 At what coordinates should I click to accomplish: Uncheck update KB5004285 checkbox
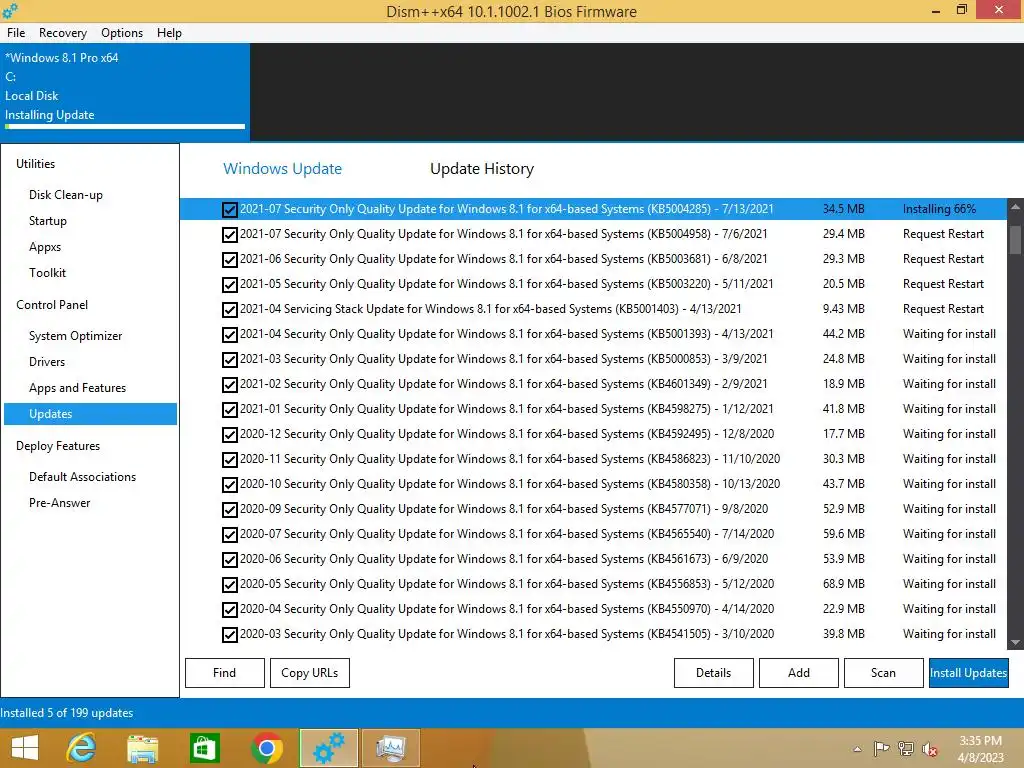point(229,210)
